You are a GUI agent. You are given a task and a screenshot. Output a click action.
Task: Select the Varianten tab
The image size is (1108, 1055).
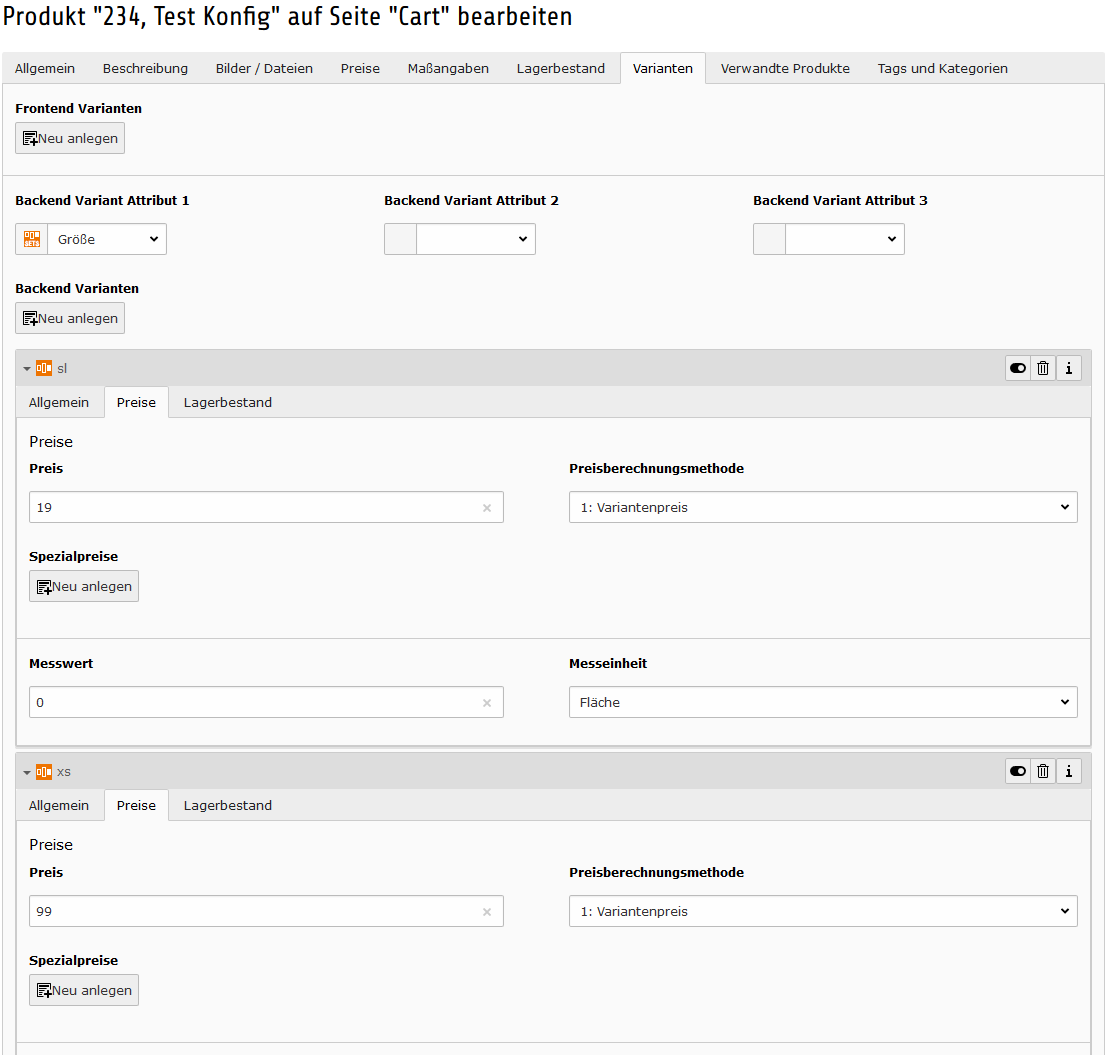663,69
